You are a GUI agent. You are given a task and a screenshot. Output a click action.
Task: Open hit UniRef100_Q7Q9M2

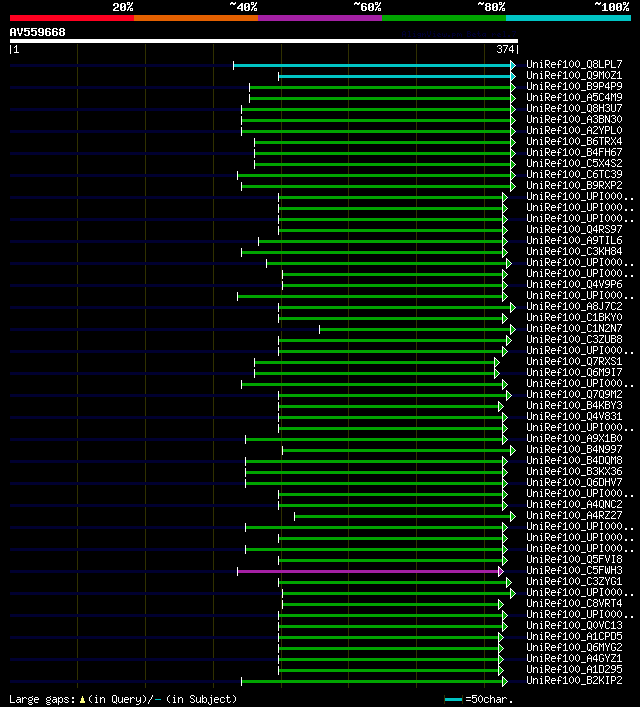tap(574, 394)
